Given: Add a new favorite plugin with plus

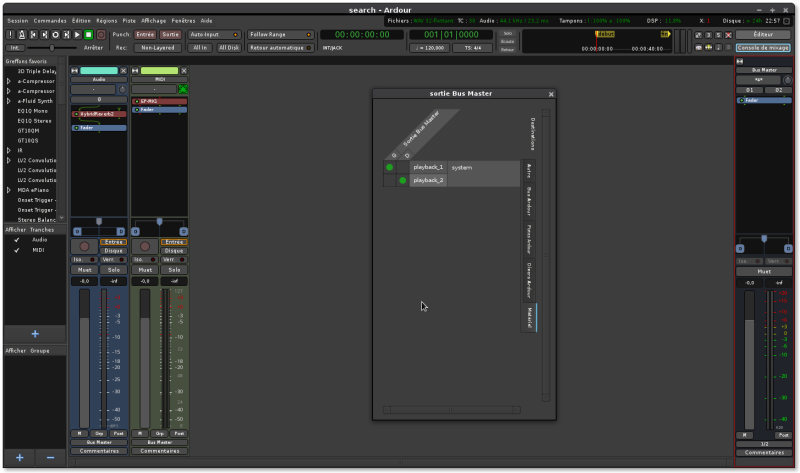Looking at the screenshot, I should click(x=35, y=334).
